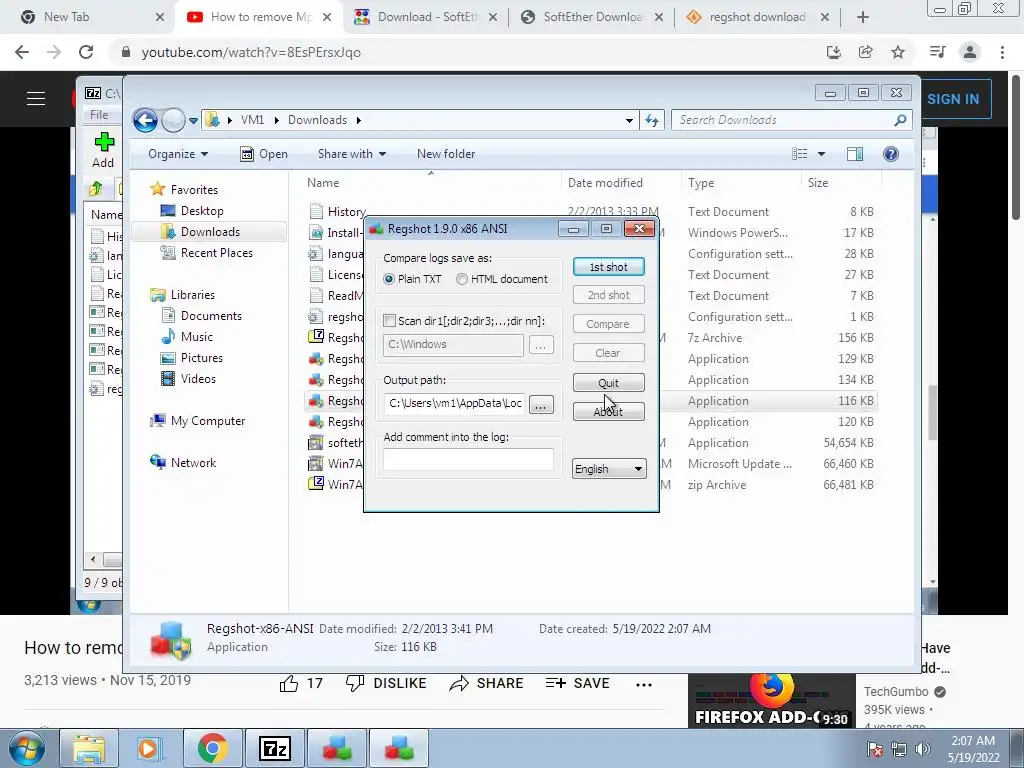1024x768 pixels.
Task: Open the File menu in 7-Zip window
Action: click(99, 115)
